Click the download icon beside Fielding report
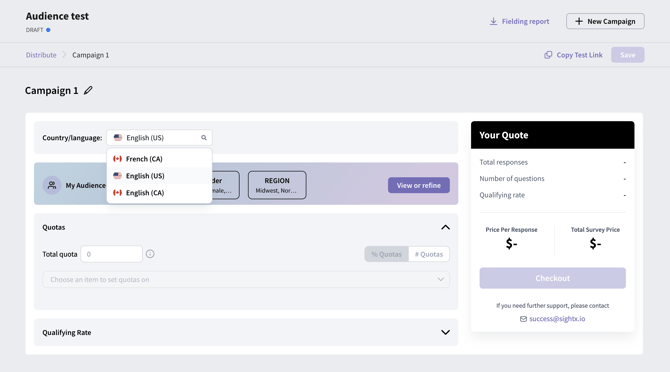The image size is (670, 372). 493,21
